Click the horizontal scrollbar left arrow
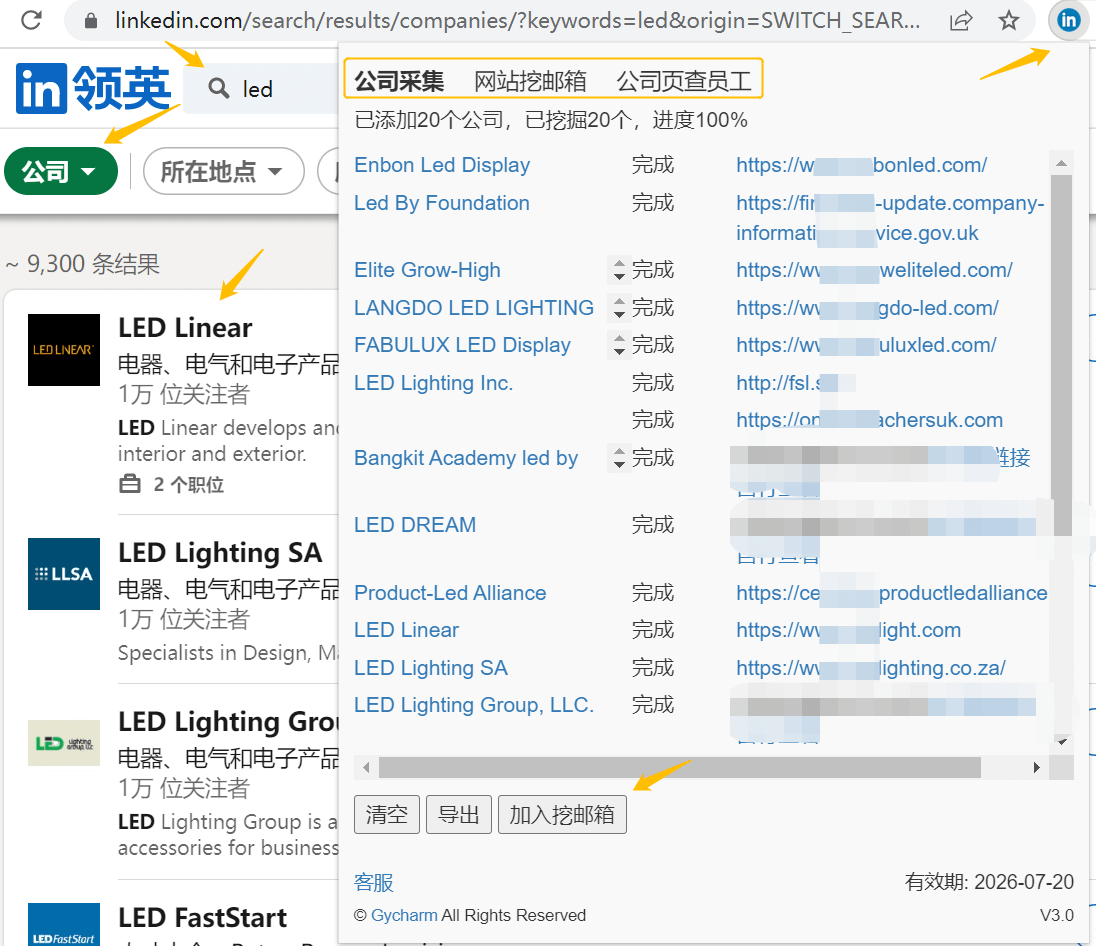This screenshot has height=946, width=1096. point(366,768)
